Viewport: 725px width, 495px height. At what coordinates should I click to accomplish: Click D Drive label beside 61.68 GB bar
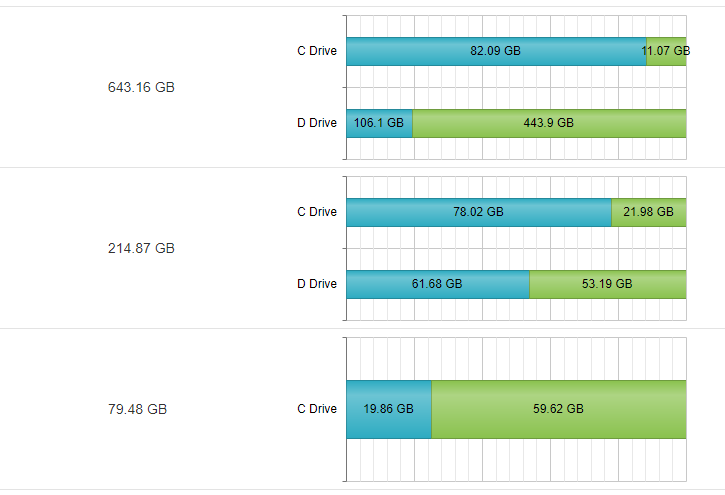point(317,284)
